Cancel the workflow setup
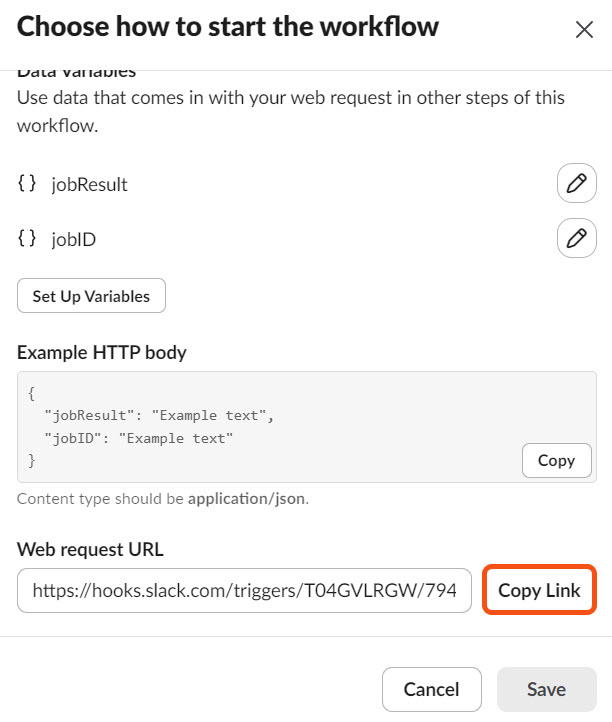612x722 pixels. (x=431, y=689)
